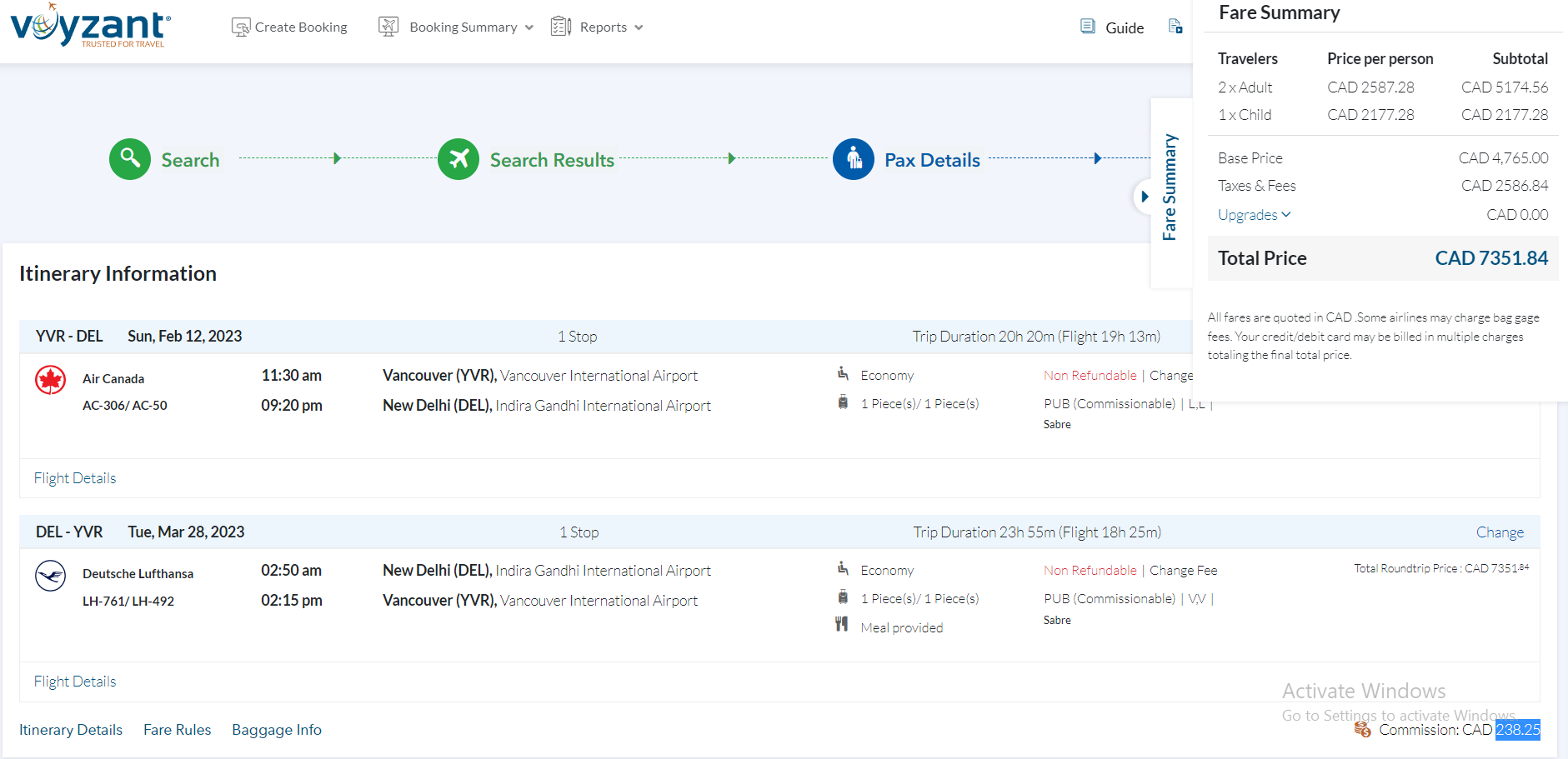Viewport: 1568px width, 759px height.
Task: Click the green Search step magnifier icon
Action: click(x=130, y=158)
